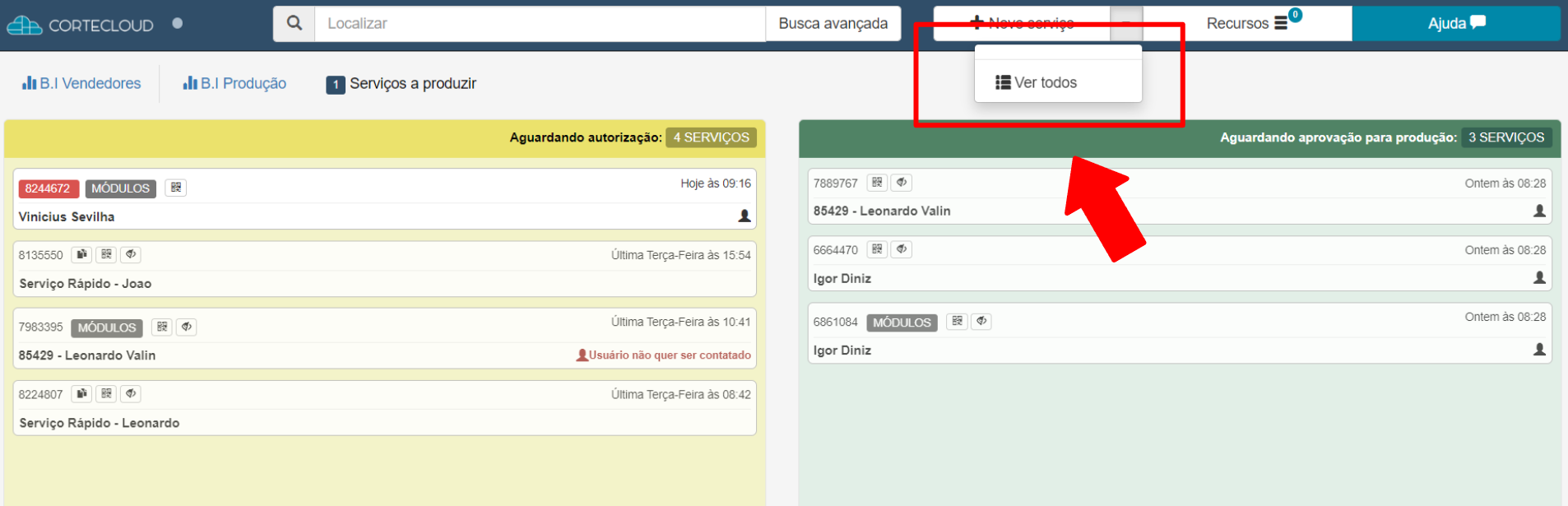This screenshot has width=1568, height=506.
Task: Click service number 8135550
Action: [41, 255]
